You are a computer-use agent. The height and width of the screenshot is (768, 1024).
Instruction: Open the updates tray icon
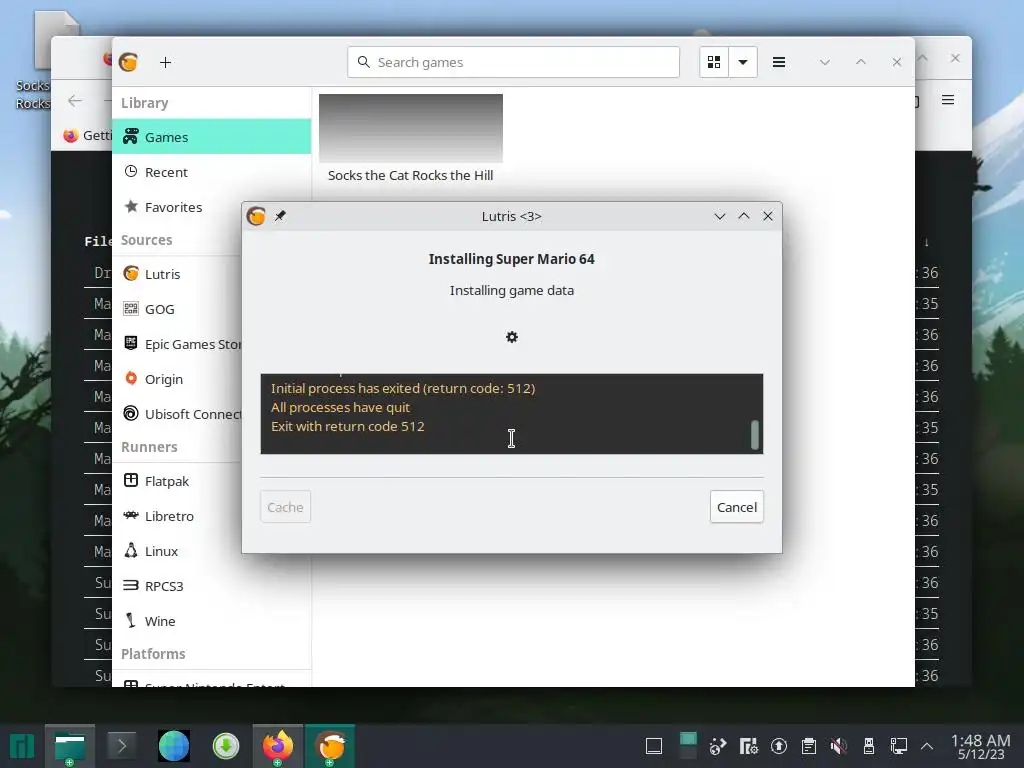point(778,746)
